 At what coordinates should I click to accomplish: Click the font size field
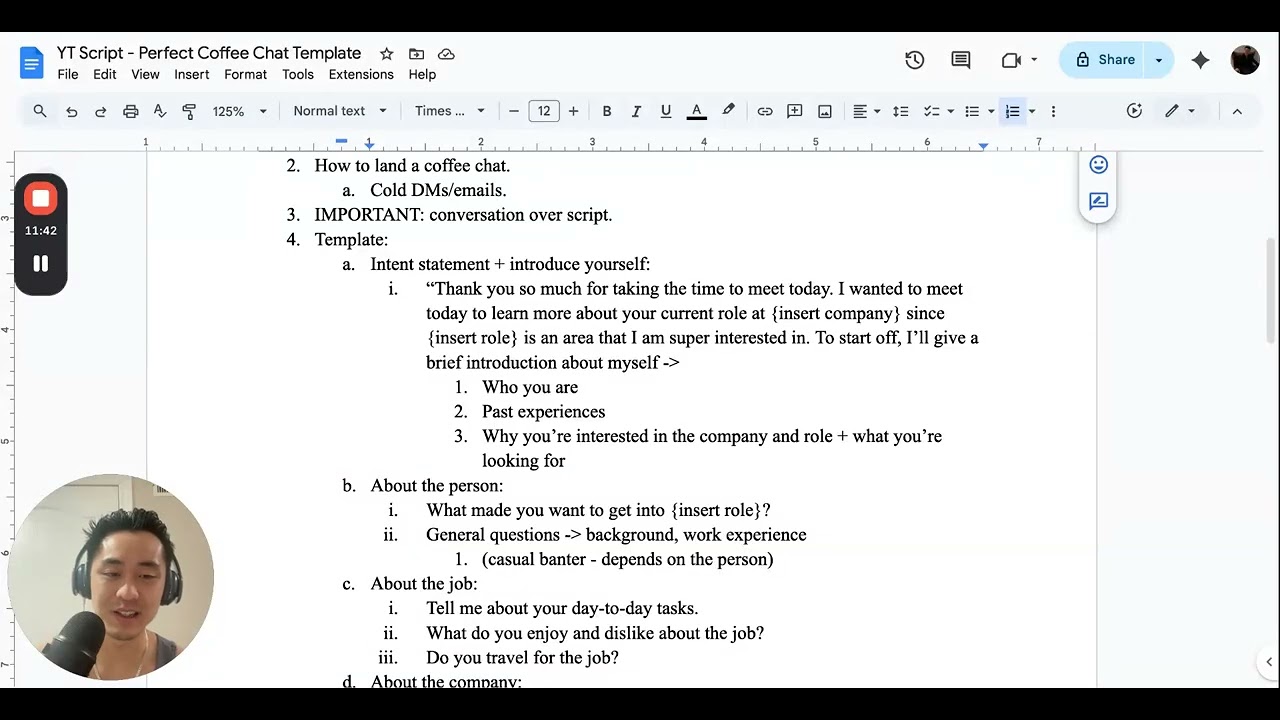[543, 111]
